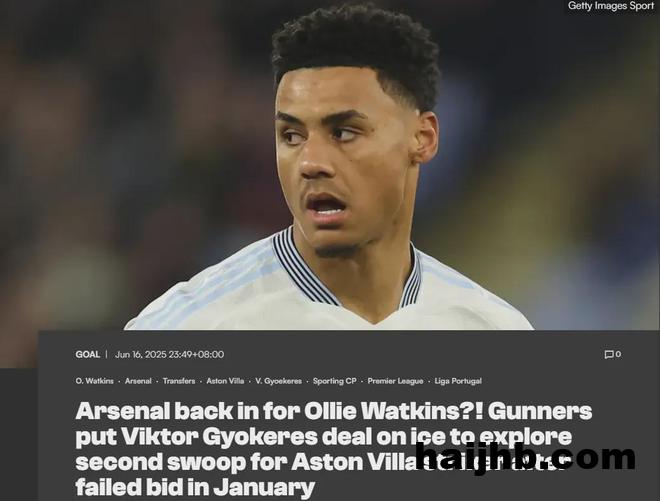Open the comments speech-bubble icon

coord(609,354)
